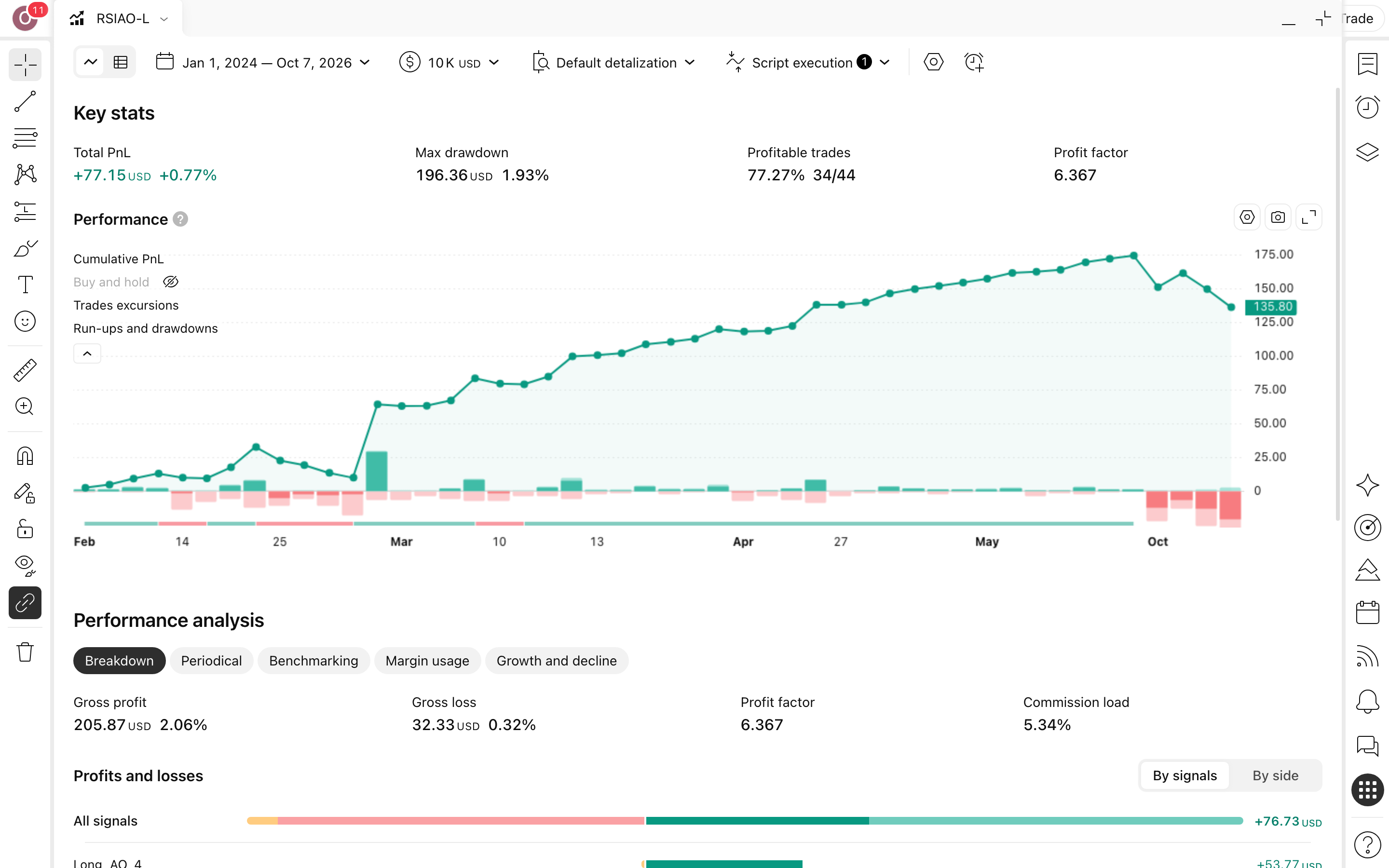
Task: Select the By signals button
Action: (1185, 775)
